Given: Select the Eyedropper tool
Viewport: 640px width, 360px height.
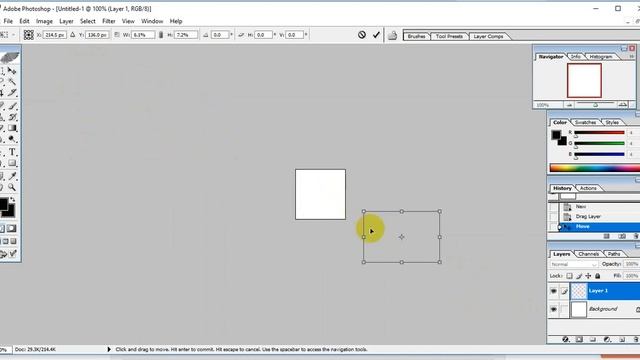Looking at the screenshot, I should (x=12, y=176).
